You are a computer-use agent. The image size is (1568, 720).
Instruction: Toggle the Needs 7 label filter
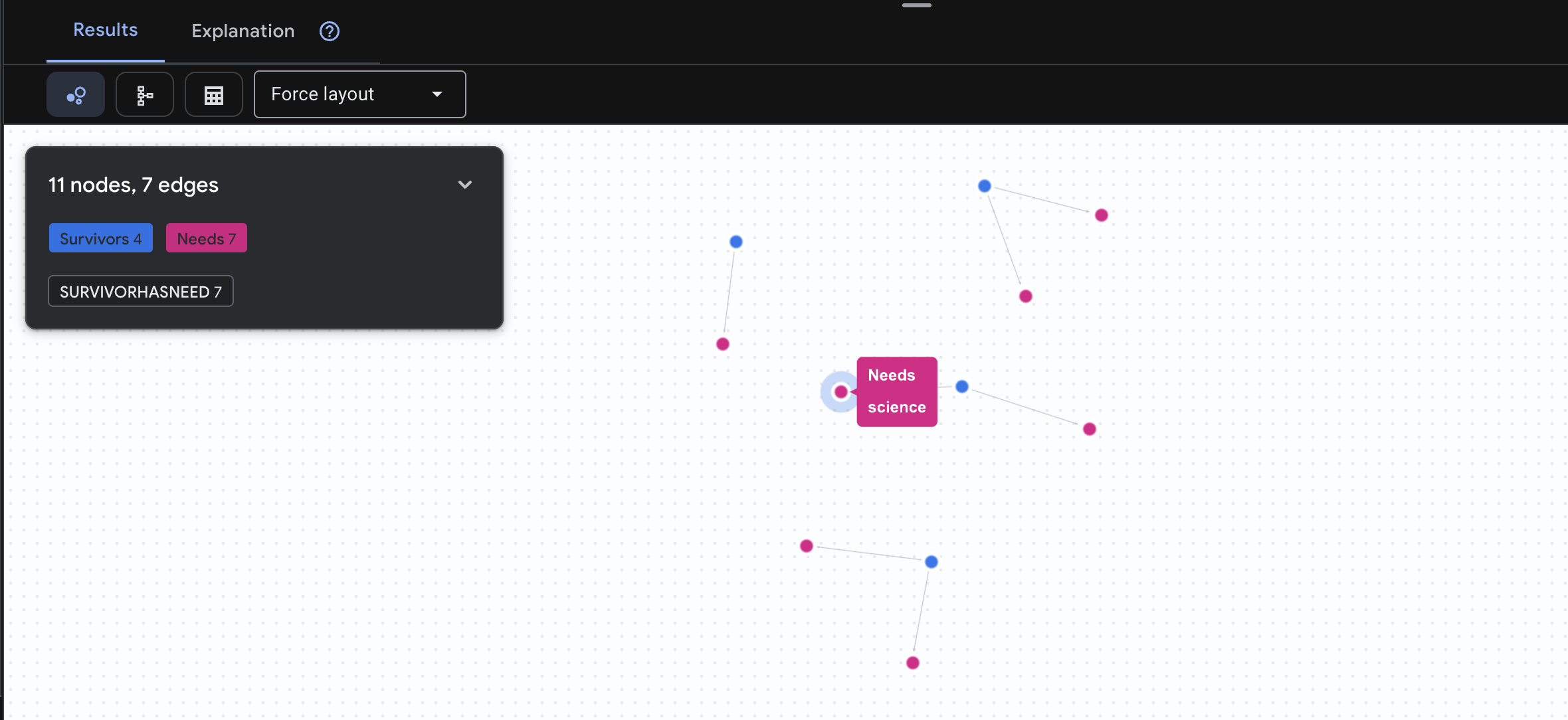(x=207, y=238)
